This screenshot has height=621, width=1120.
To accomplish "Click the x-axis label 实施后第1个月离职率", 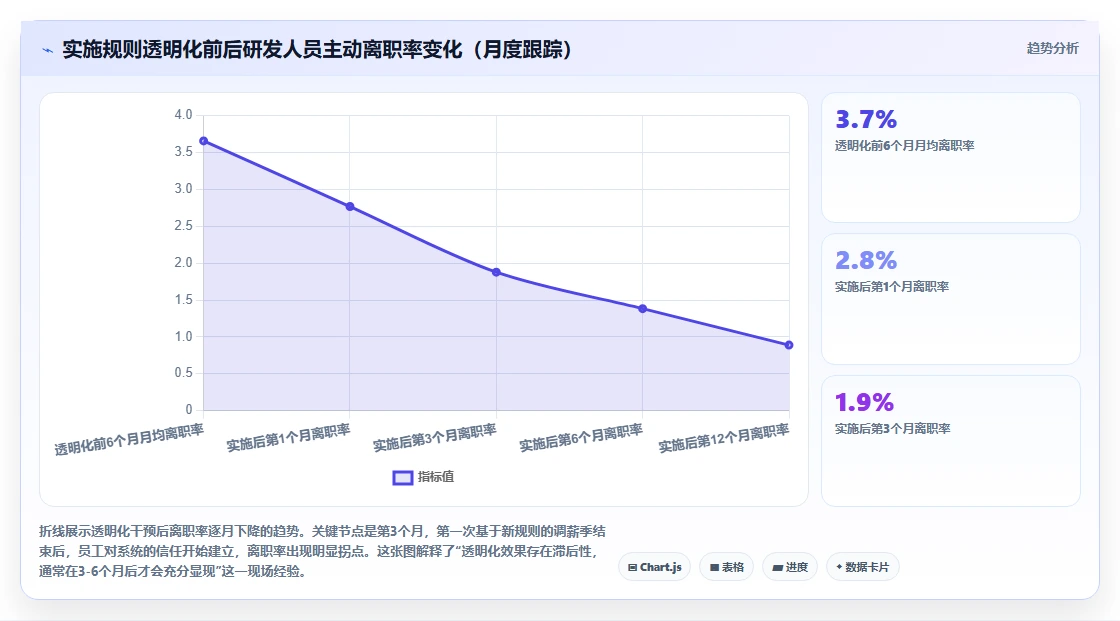I will coord(289,437).
